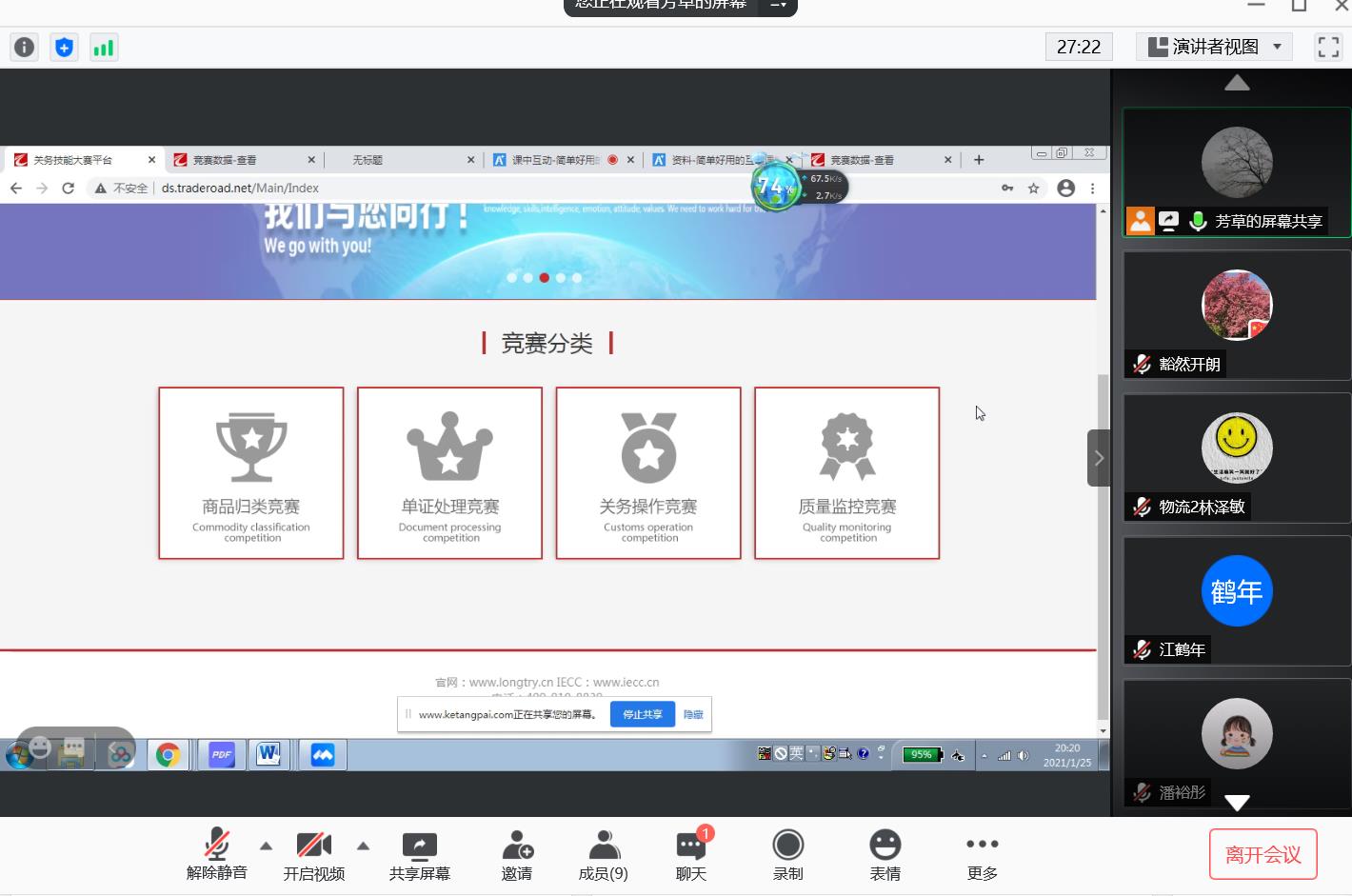Expand the video options arrow beside camera

point(363,846)
